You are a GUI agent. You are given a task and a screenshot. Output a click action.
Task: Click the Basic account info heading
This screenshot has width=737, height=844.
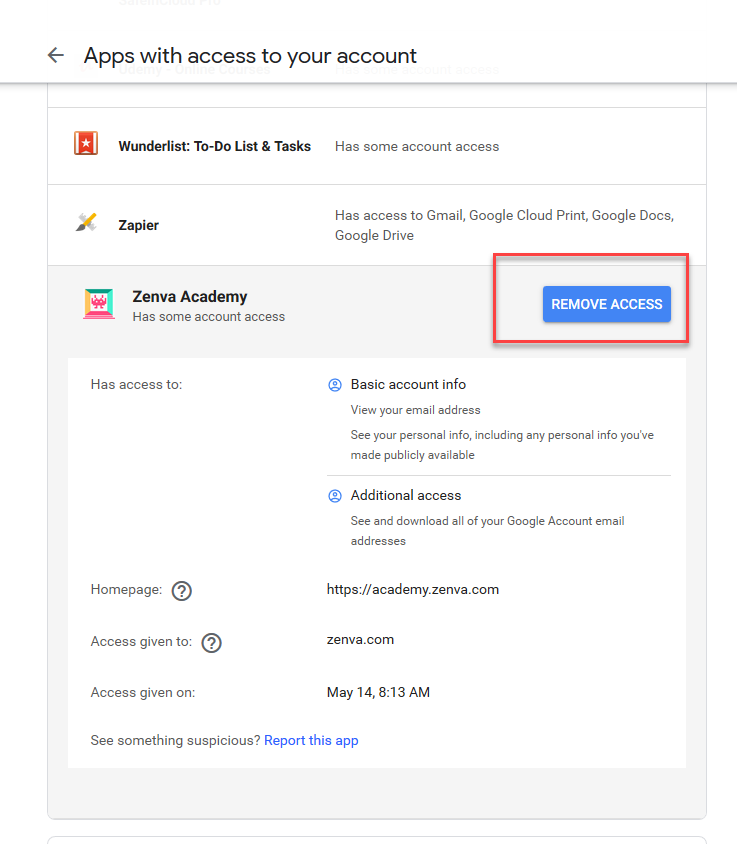[x=408, y=384]
